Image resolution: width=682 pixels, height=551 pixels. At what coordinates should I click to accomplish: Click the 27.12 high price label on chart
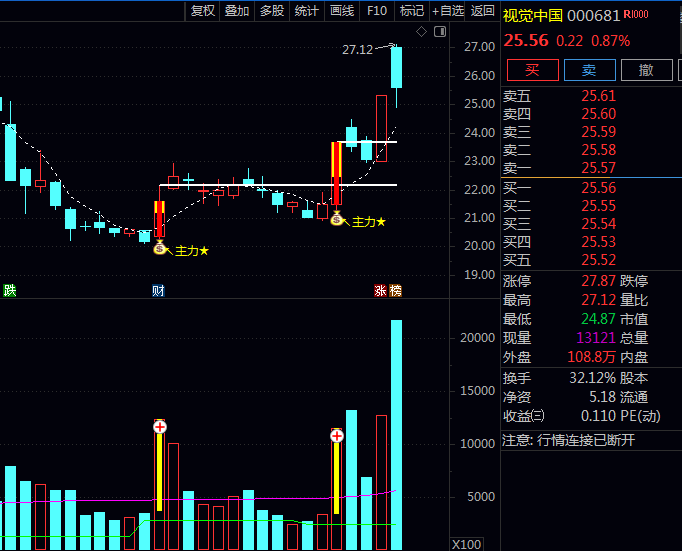click(x=358, y=50)
